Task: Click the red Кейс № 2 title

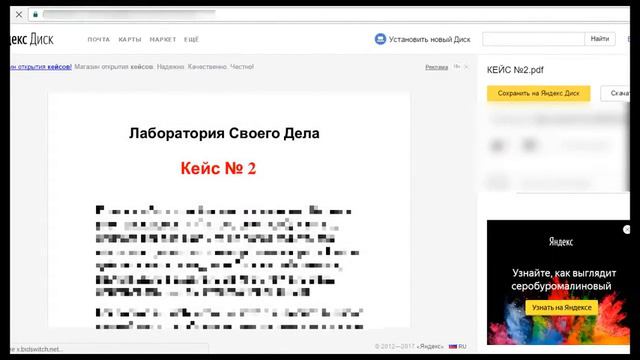Action: [x=218, y=168]
